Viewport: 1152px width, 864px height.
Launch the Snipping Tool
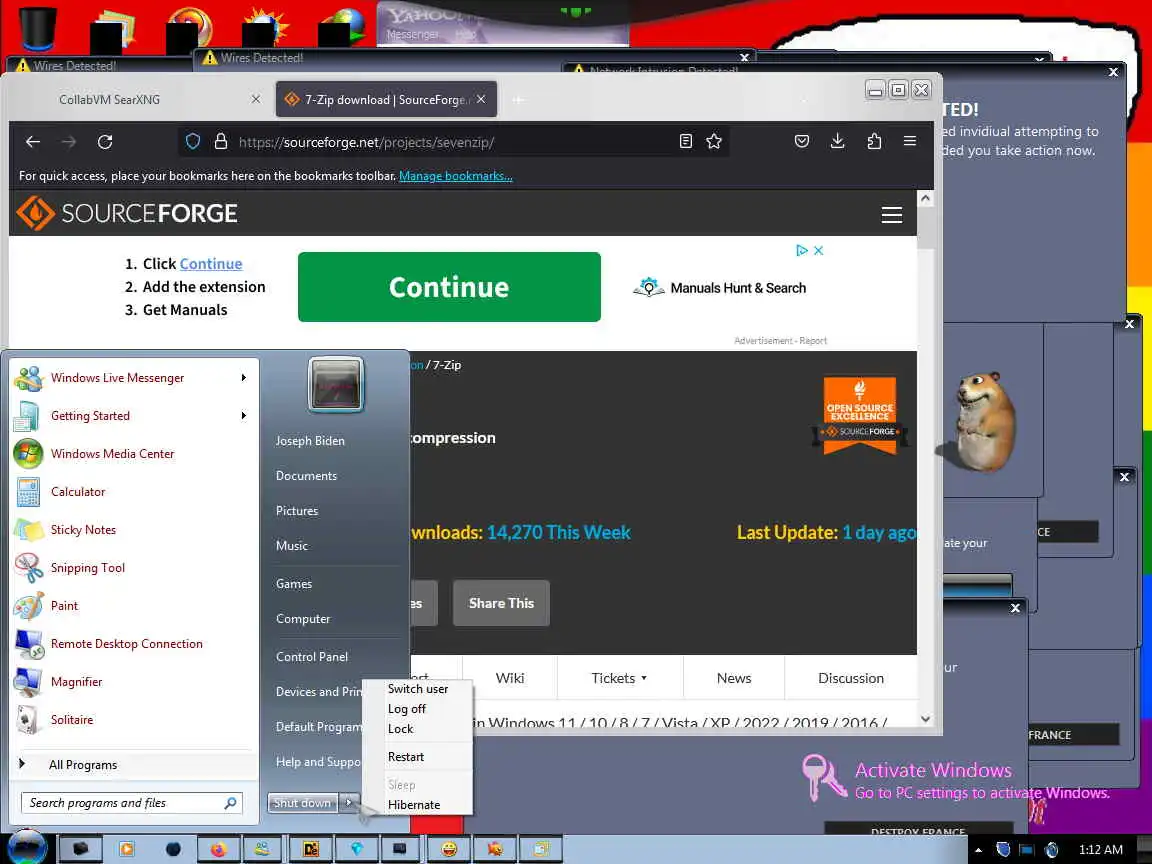pyautogui.click(x=131, y=568)
